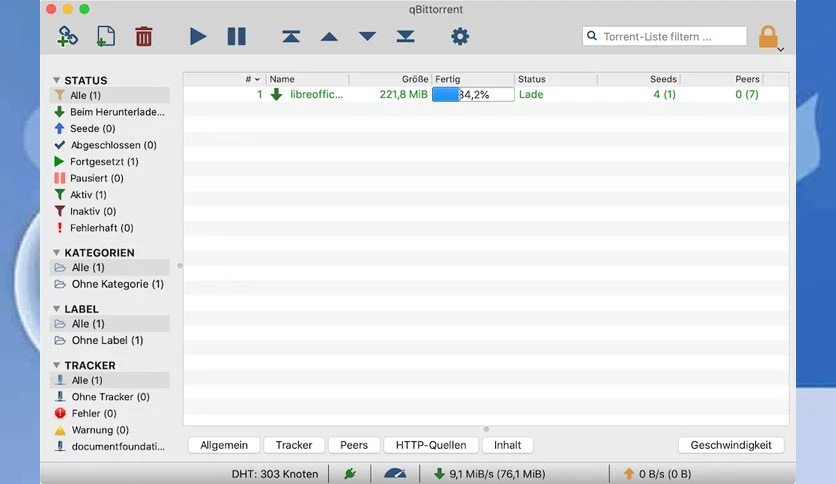The image size is (836, 484).
Task: Move torrent down in queue
Action: tap(367, 36)
